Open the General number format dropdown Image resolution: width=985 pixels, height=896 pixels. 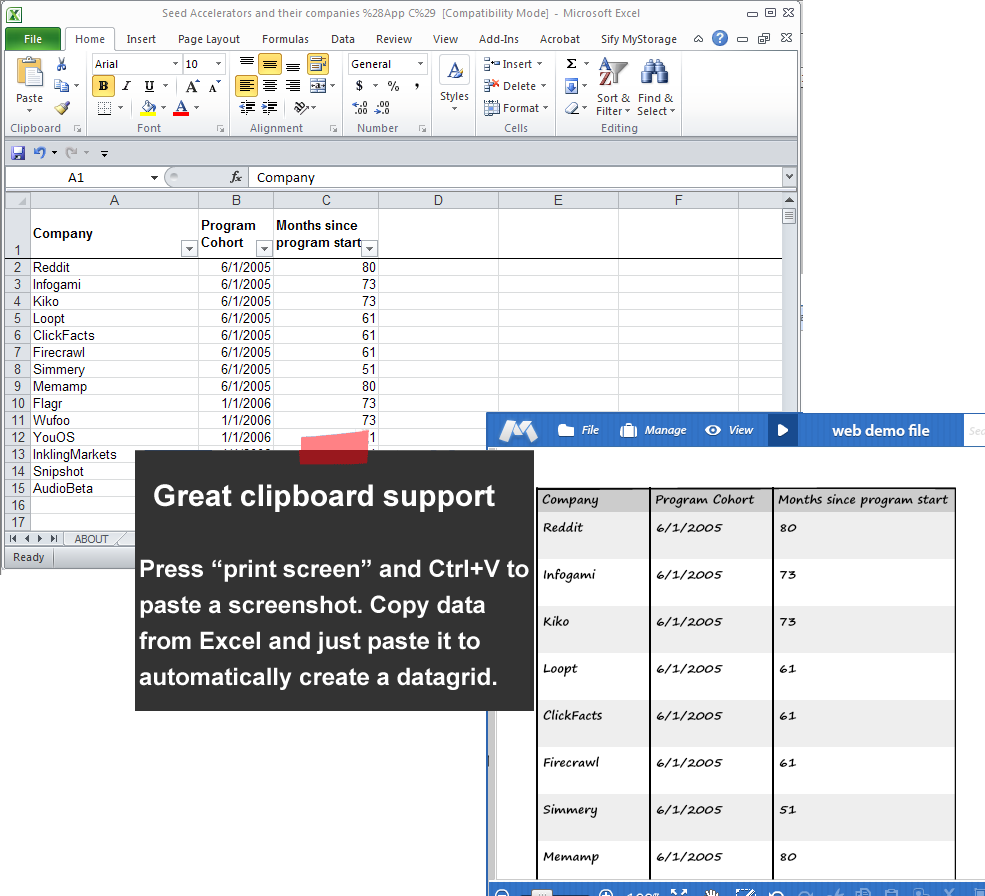[420, 64]
